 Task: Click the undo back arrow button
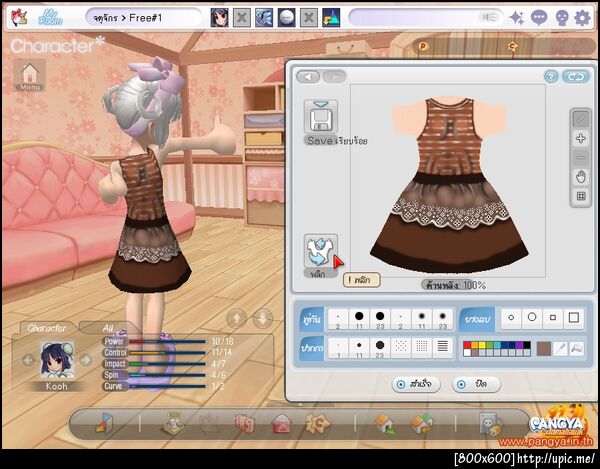[308, 77]
